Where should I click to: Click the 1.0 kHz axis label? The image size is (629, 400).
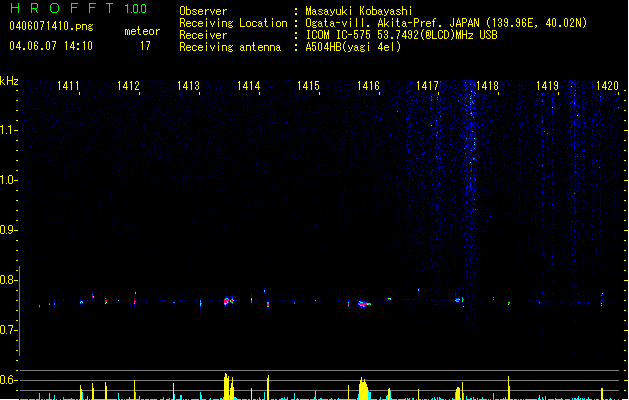(7, 180)
